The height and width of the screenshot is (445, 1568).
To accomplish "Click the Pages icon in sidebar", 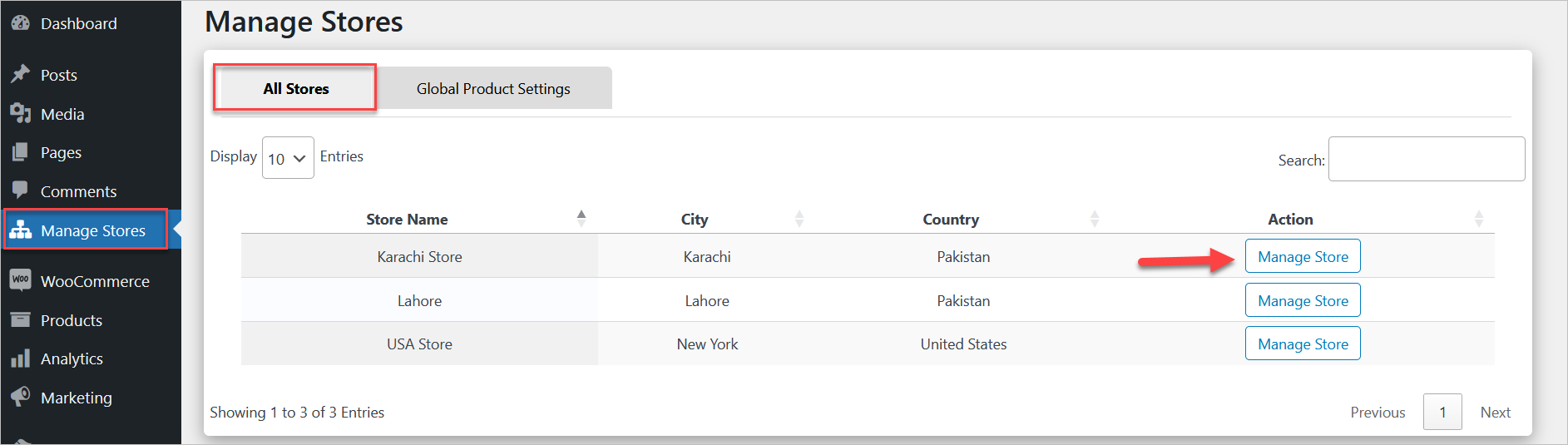I will click(21, 152).
